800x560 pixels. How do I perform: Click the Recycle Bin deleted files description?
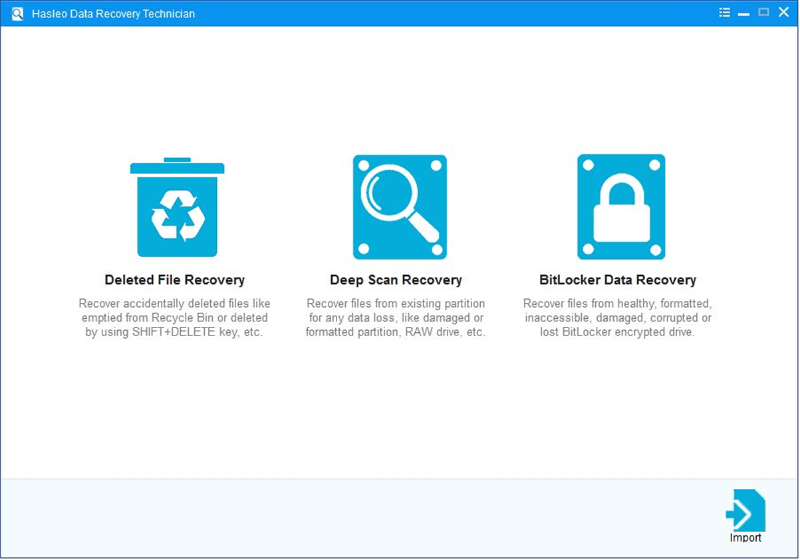click(175, 317)
